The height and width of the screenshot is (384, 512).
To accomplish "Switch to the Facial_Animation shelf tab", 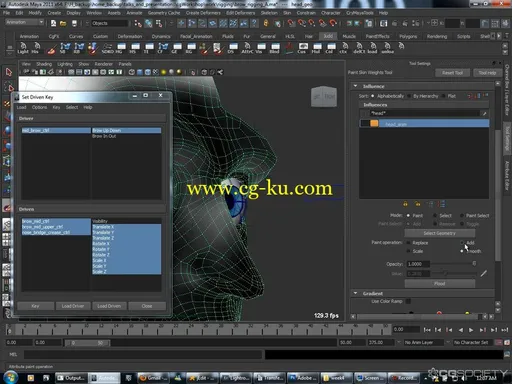I will tap(196, 36).
